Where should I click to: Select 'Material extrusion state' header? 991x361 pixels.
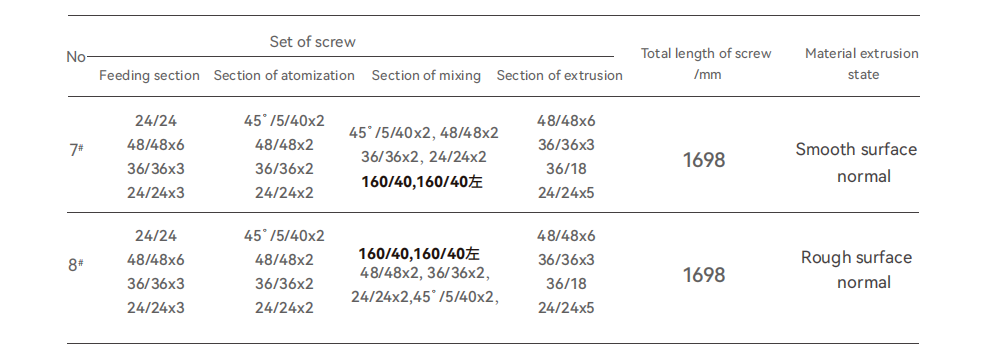click(862, 63)
